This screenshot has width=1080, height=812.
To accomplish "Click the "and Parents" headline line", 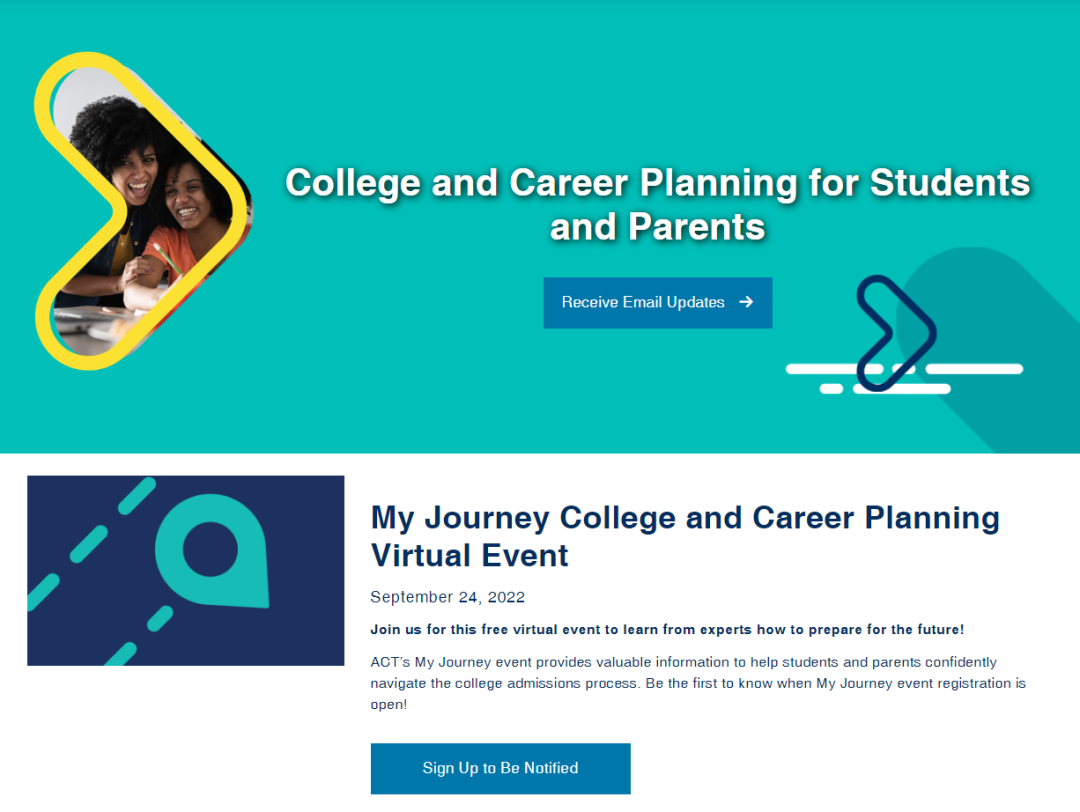I will pos(657,228).
